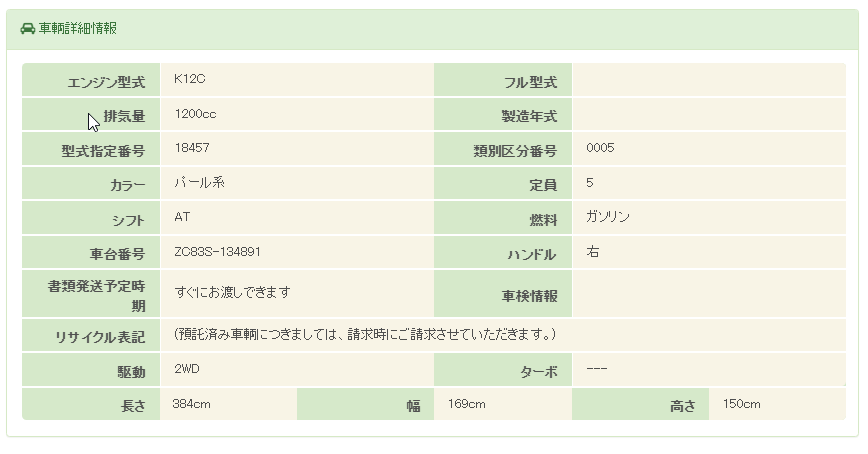Image resolution: width=868 pixels, height=454 pixels.
Task: Click the length value 384cm
Action: tap(192, 404)
